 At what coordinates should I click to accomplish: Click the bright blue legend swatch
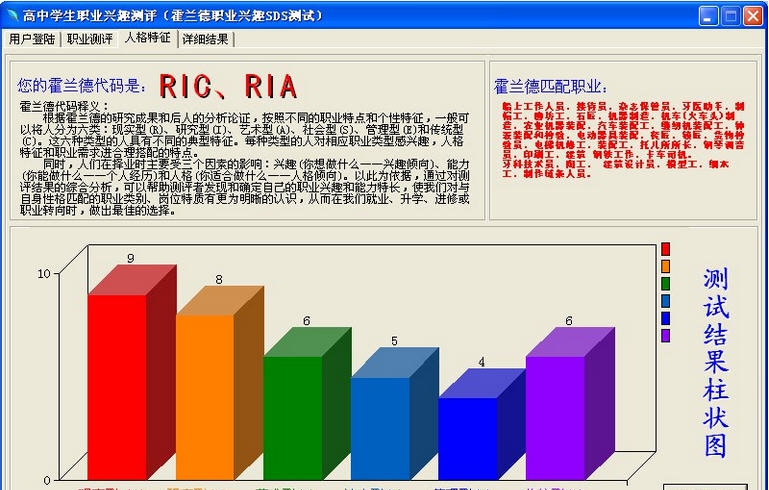[666, 318]
